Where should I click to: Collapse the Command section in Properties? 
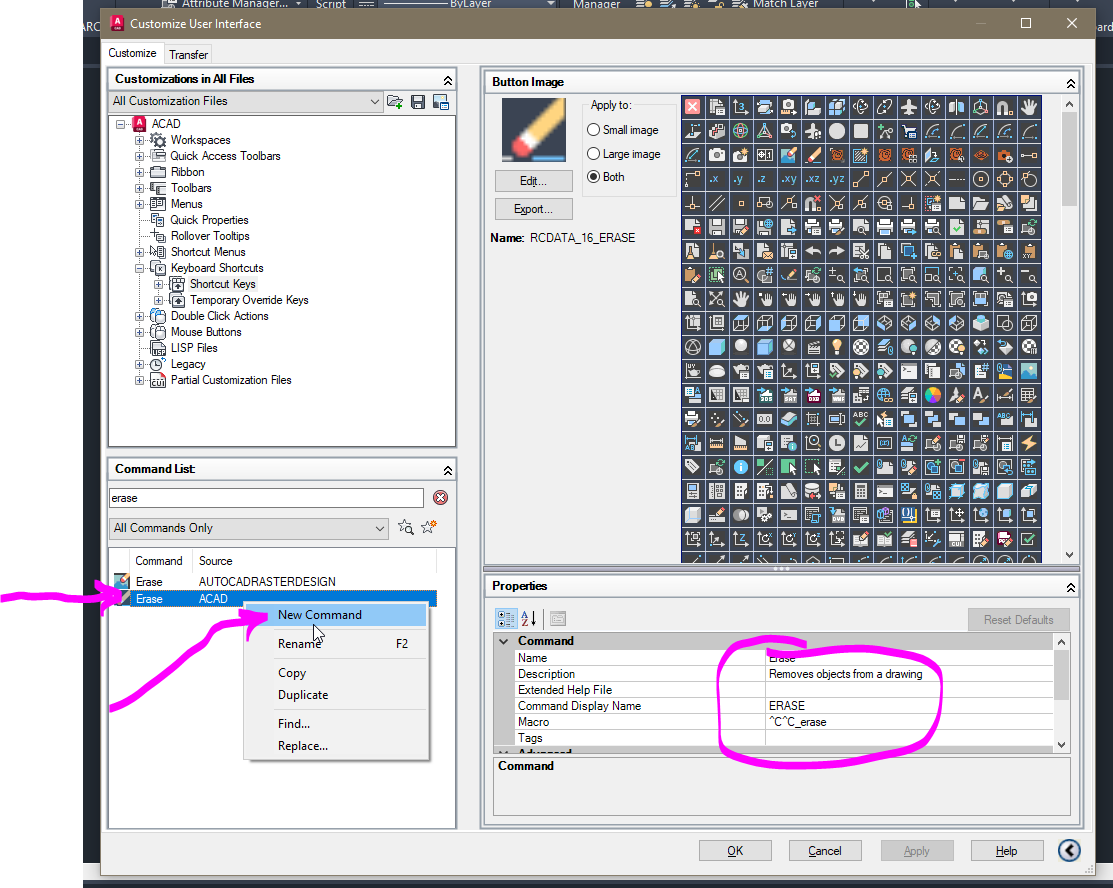click(504, 641)
